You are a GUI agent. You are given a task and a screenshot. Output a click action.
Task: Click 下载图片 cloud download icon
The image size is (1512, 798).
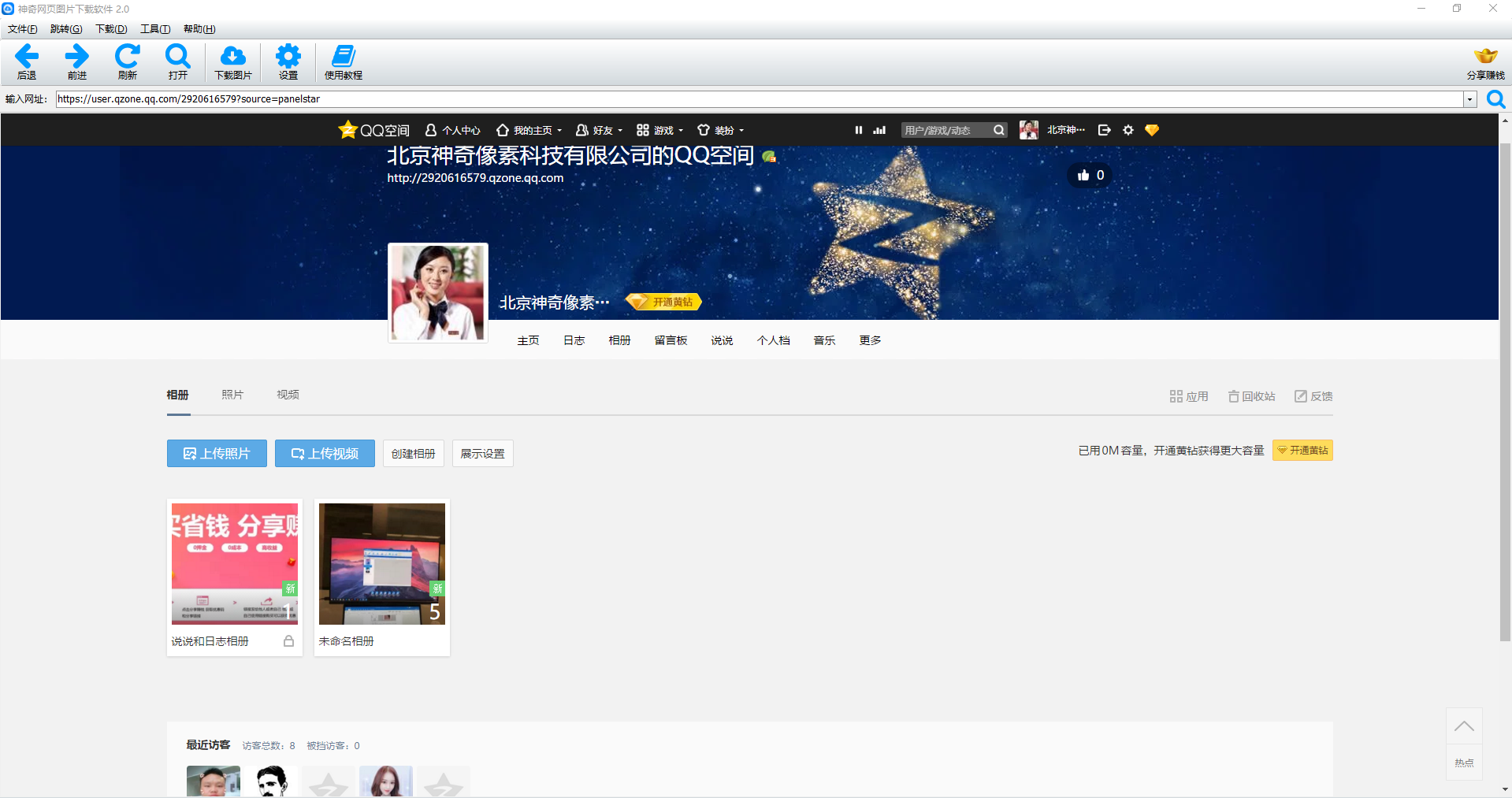233,61
